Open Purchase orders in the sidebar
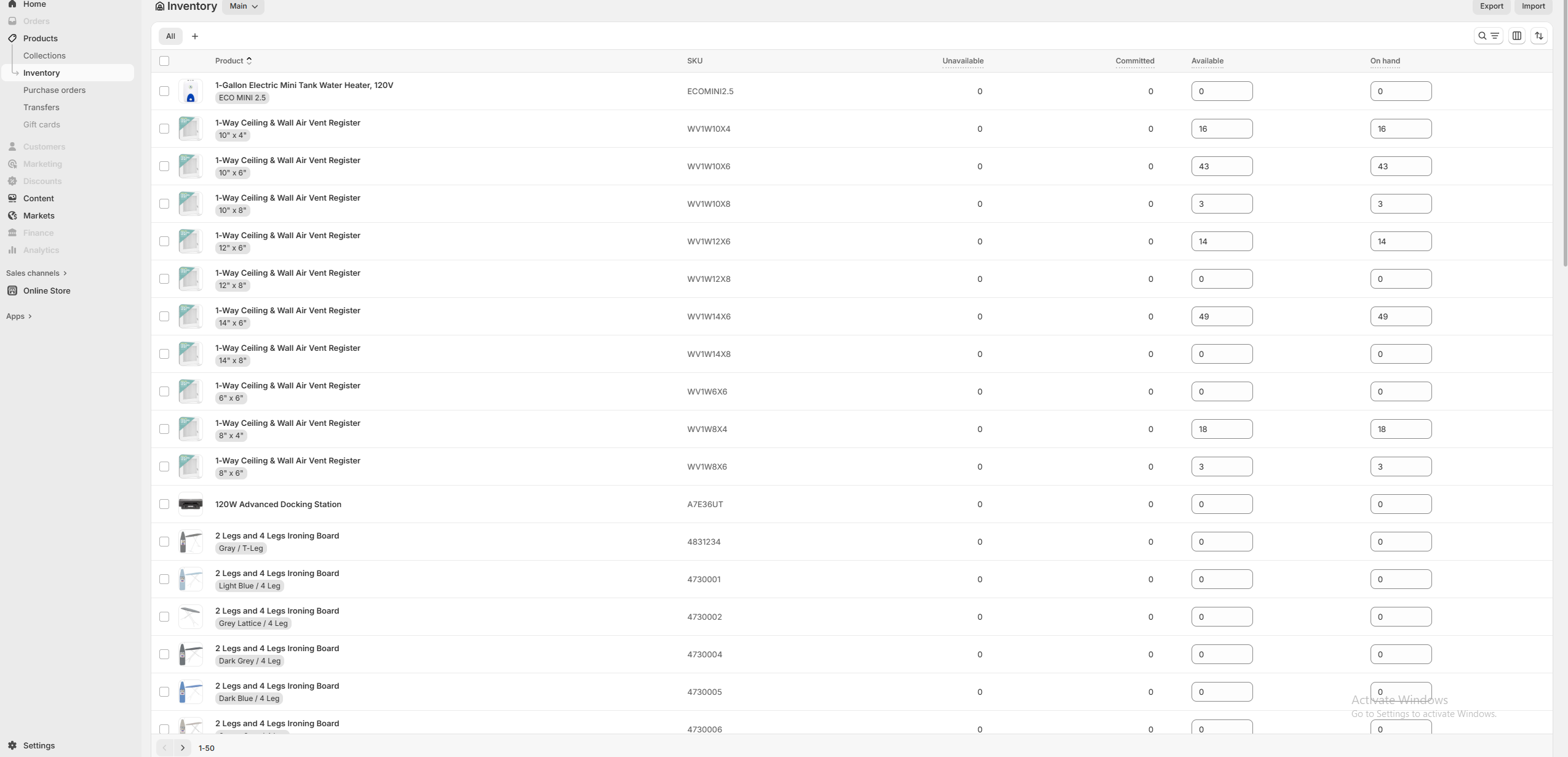Viewport: 1568px width, 757px height. [54, 90]
